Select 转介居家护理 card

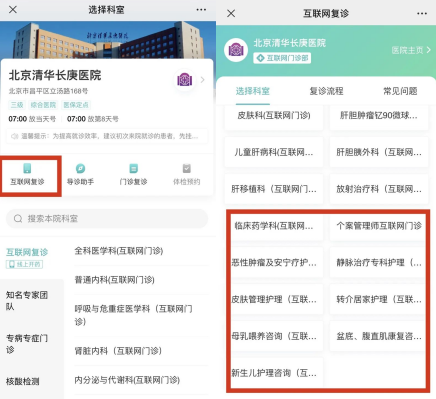point(378,299)
